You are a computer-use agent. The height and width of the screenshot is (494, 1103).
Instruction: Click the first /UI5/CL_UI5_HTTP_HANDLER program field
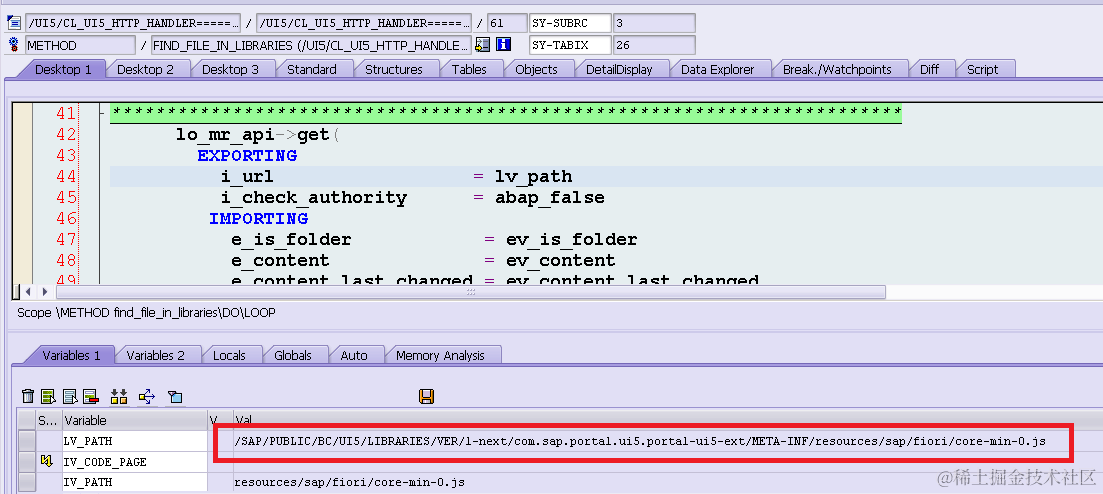pyautogui.click(x=133, y=23)
